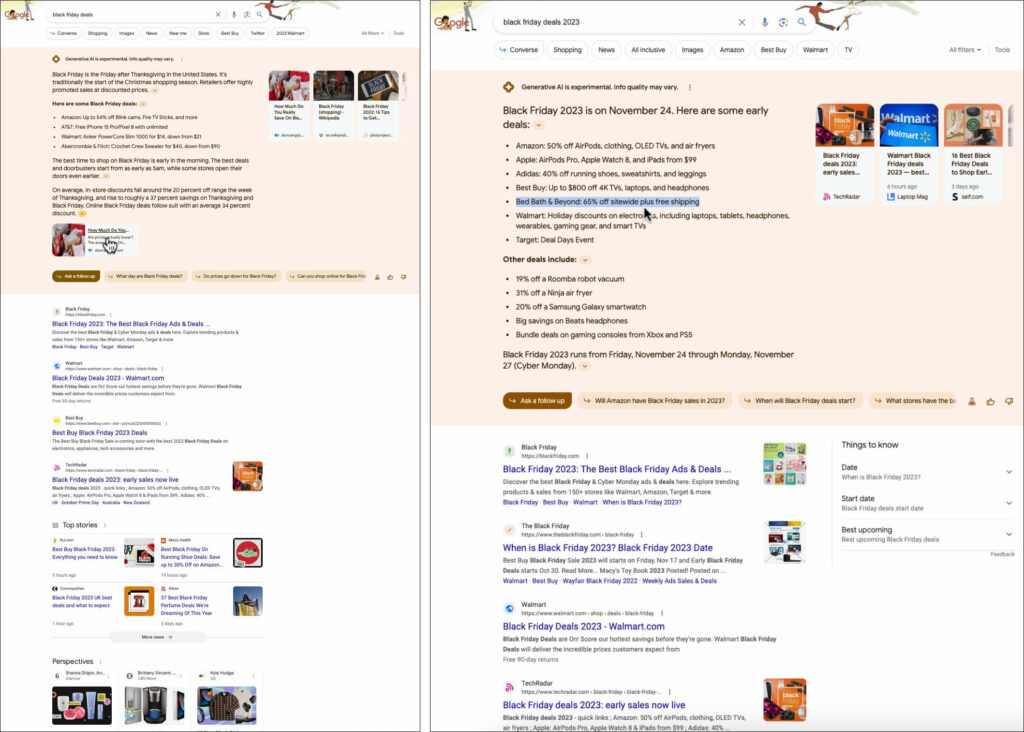The image size is (1024, 732).
Task: Open Tools in the right window
Action: click(1002, 50)
